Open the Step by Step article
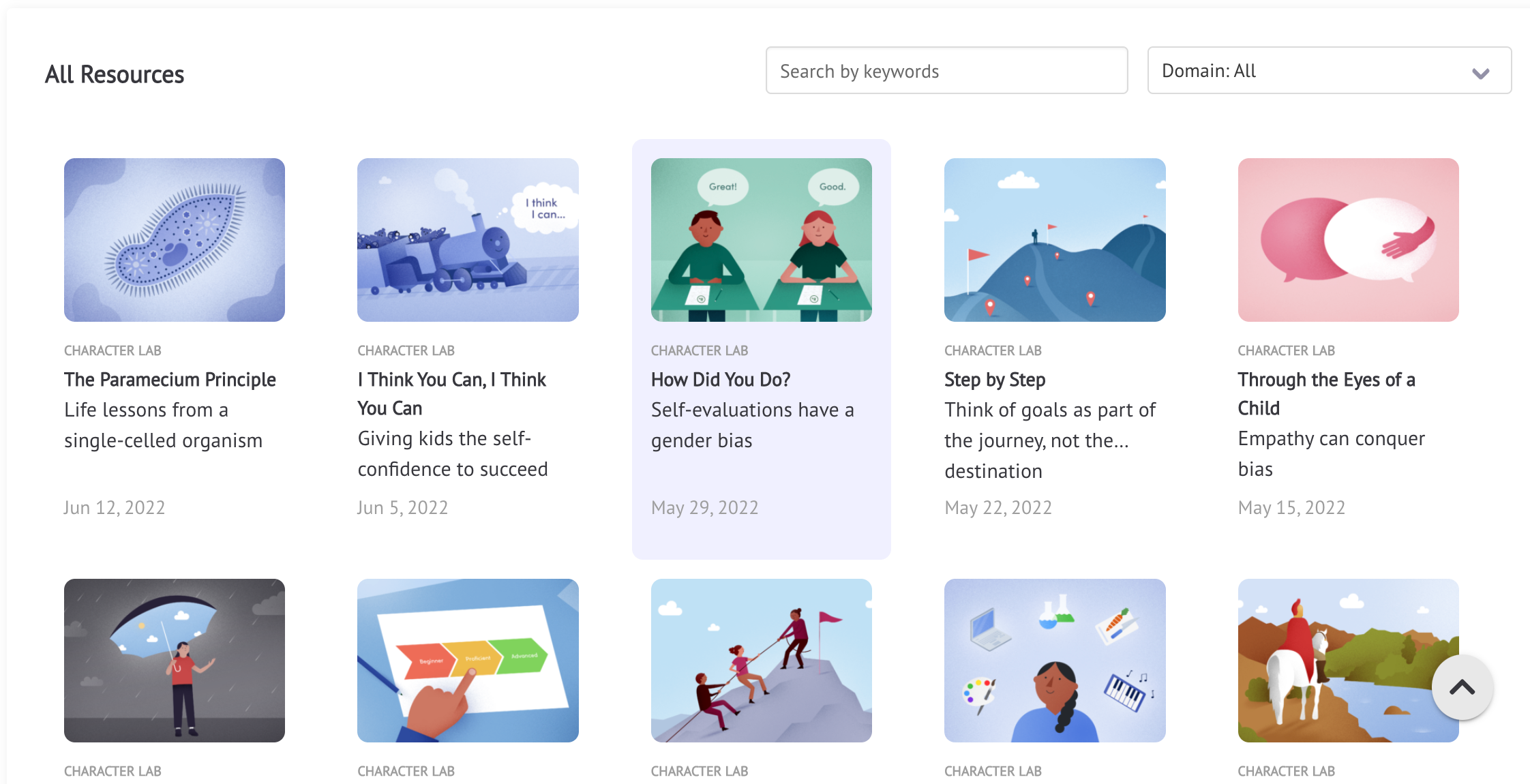This screenshot has height=784, width=1530. click(994, 380)
